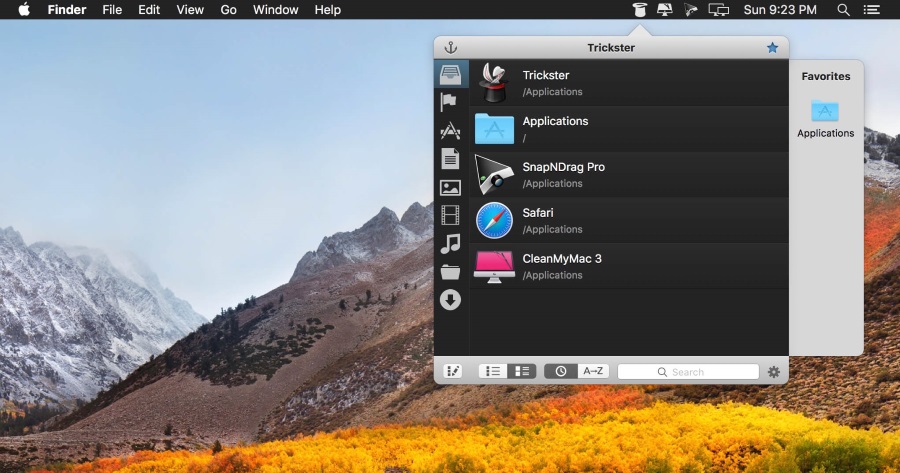Image resolution: width=900 pixels, height=473 pixels.
Task: Toggle the blue Favorites star
Action: [x=773, y=48]
